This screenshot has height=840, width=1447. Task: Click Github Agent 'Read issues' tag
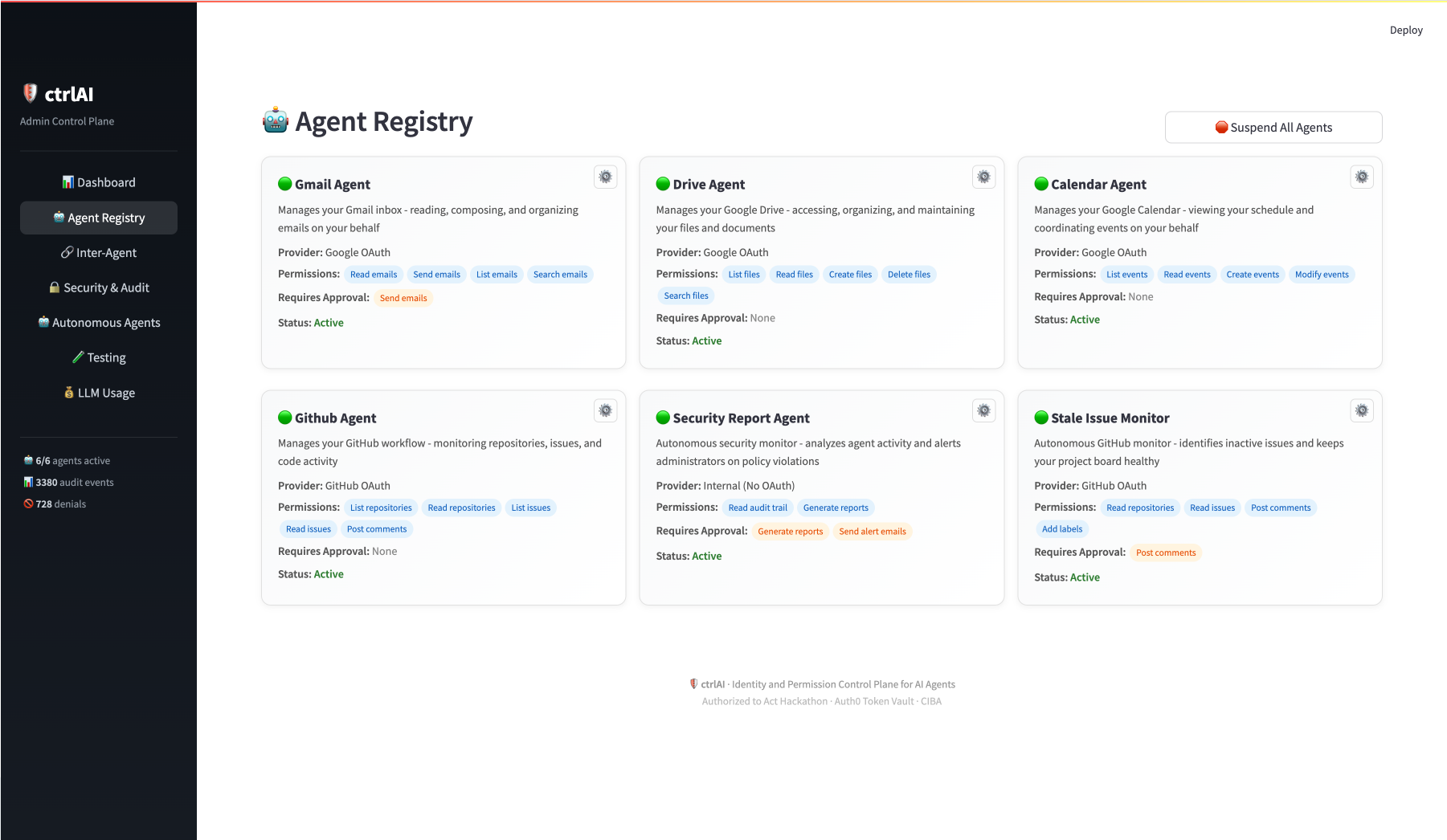309,529
